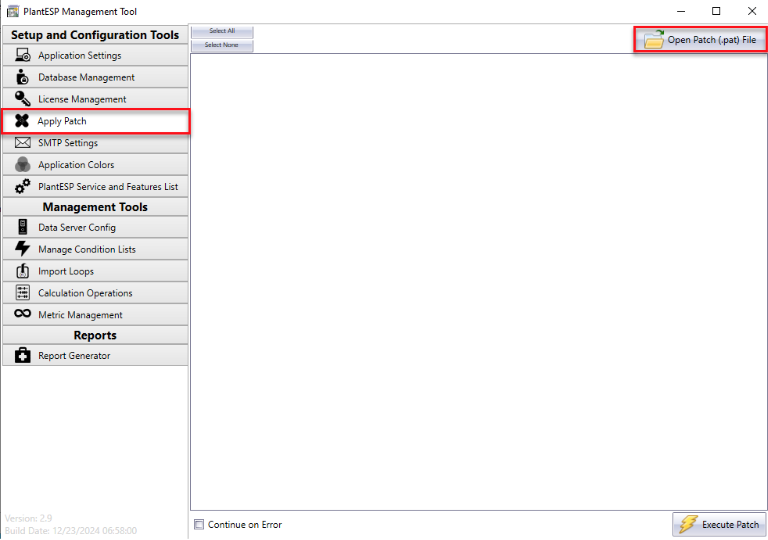Maximize the PlantESP Management Tool window
The image size is (768, 540).
716,11
